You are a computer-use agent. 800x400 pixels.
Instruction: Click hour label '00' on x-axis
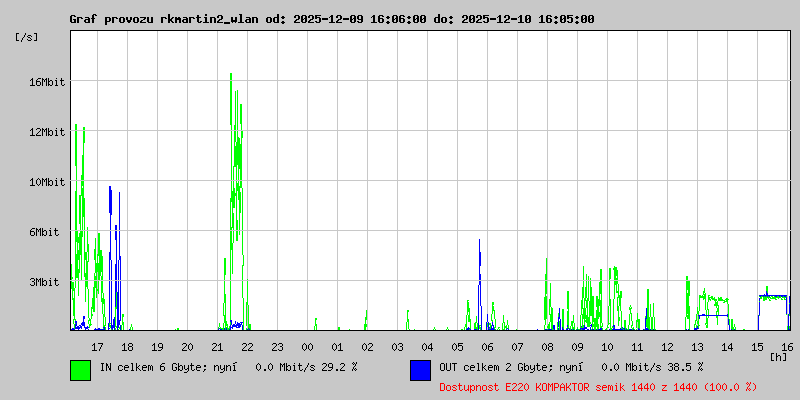[x=307, y=347]
